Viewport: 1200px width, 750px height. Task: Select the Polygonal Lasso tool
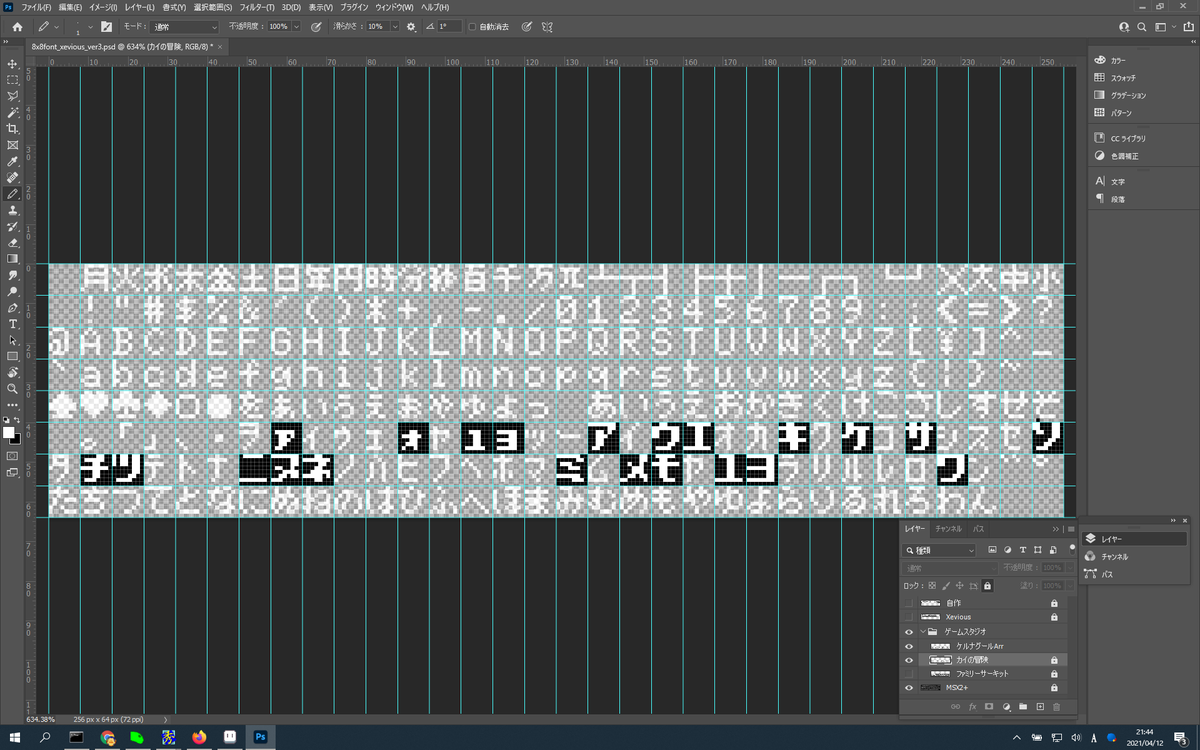(13, 96)
